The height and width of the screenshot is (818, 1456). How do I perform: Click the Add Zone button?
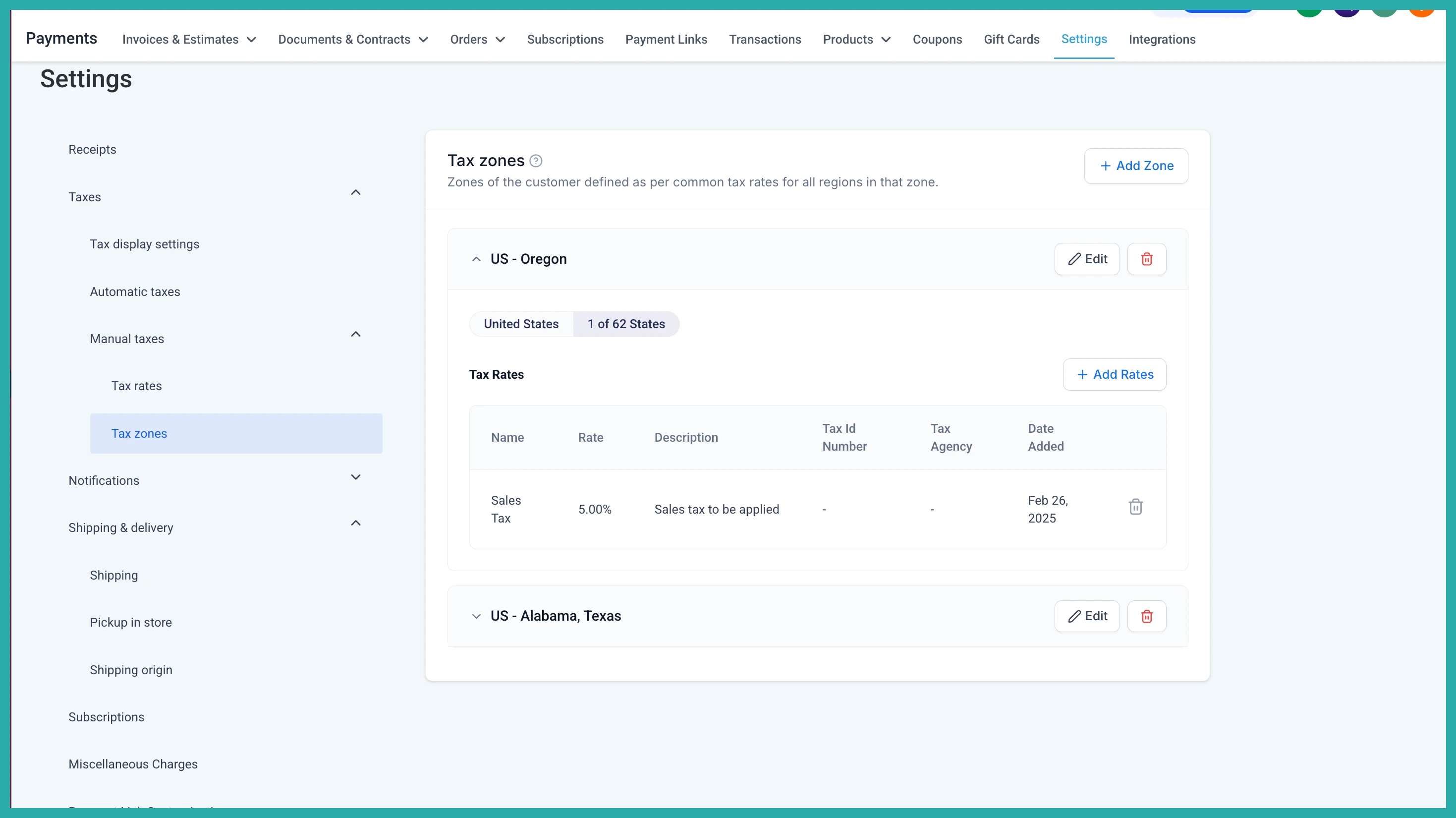pyautogui.click(x=1135, y=166)
